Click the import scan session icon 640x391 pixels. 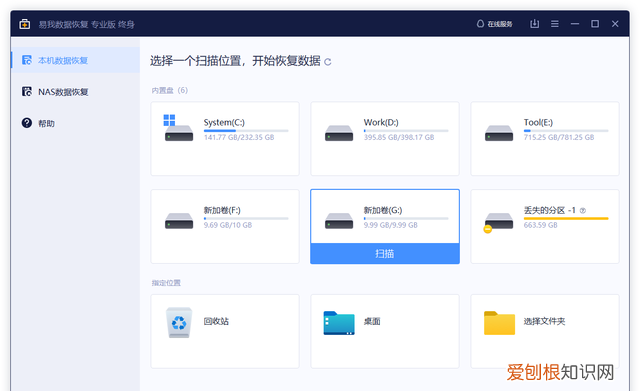[x=534, y=24]
